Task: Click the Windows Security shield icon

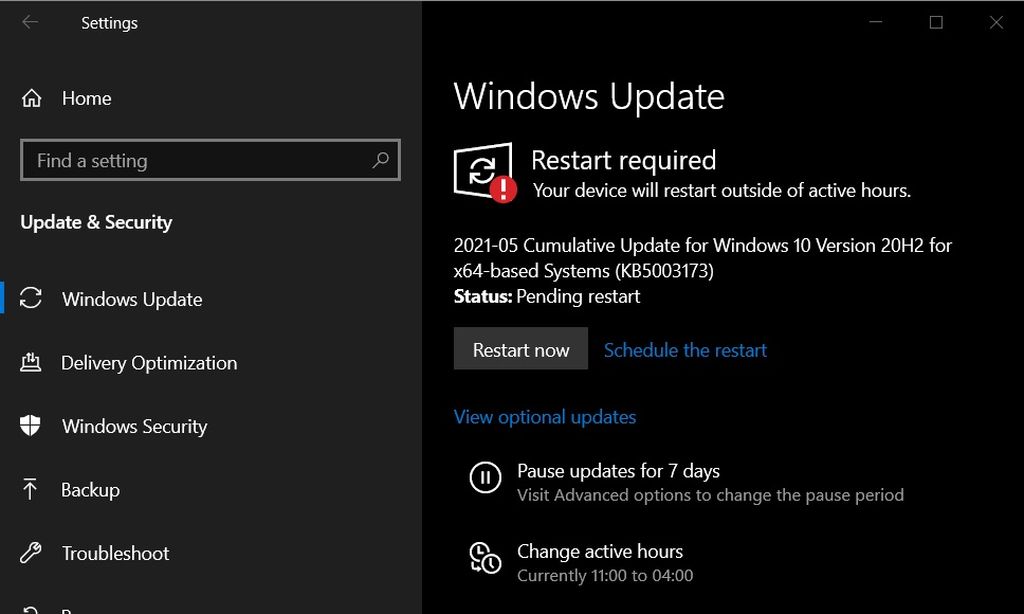Action: click(30, 425)
